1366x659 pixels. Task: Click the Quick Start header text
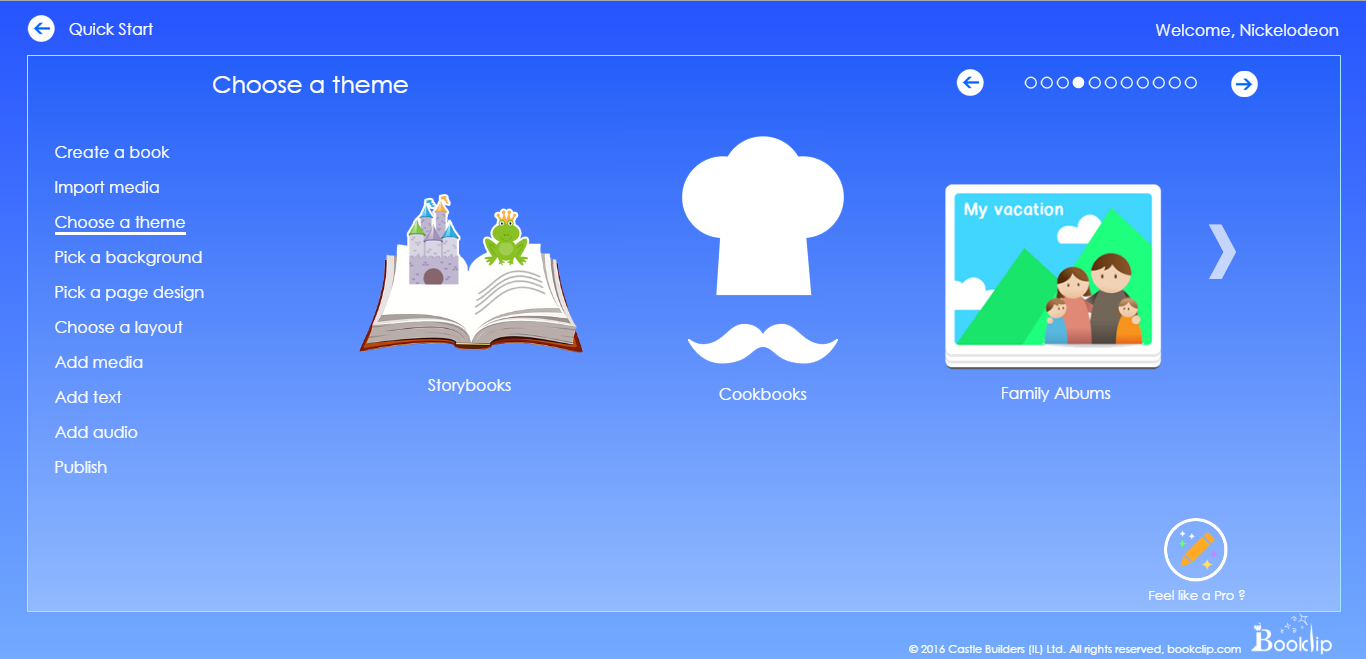click(x=111, y=29)
